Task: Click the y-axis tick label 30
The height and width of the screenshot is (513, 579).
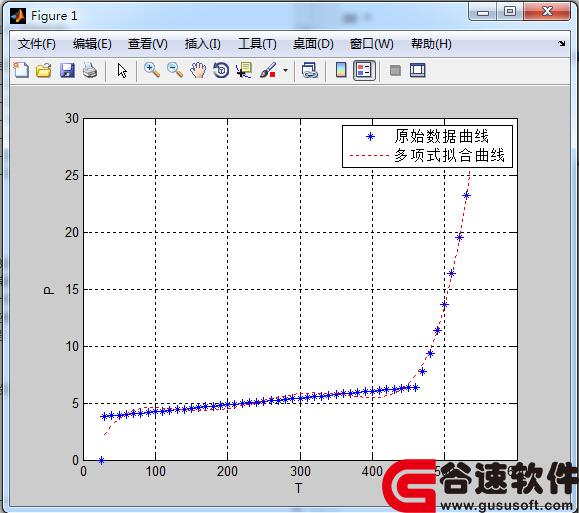Action: tap(72, 119)
